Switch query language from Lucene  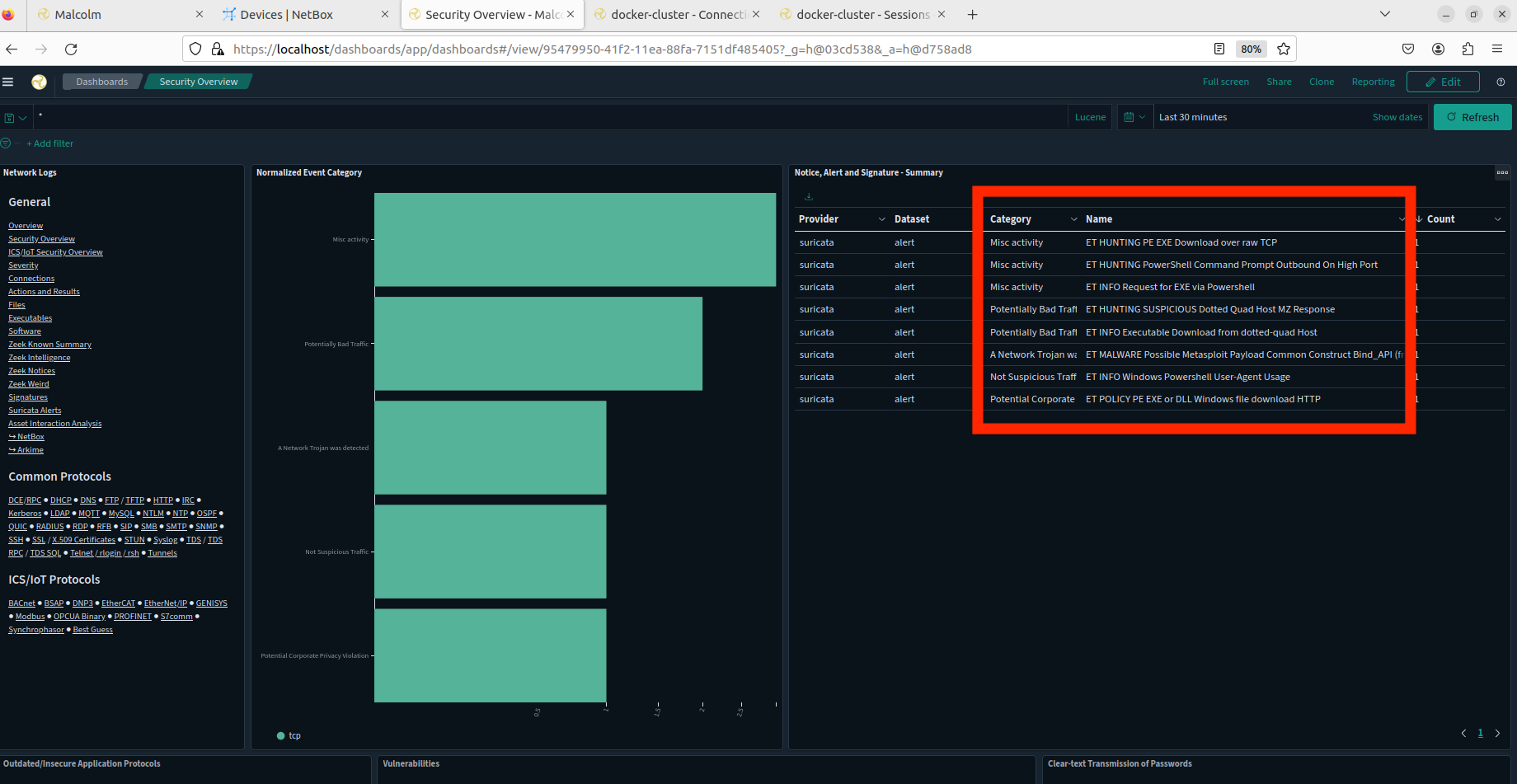1090,117
